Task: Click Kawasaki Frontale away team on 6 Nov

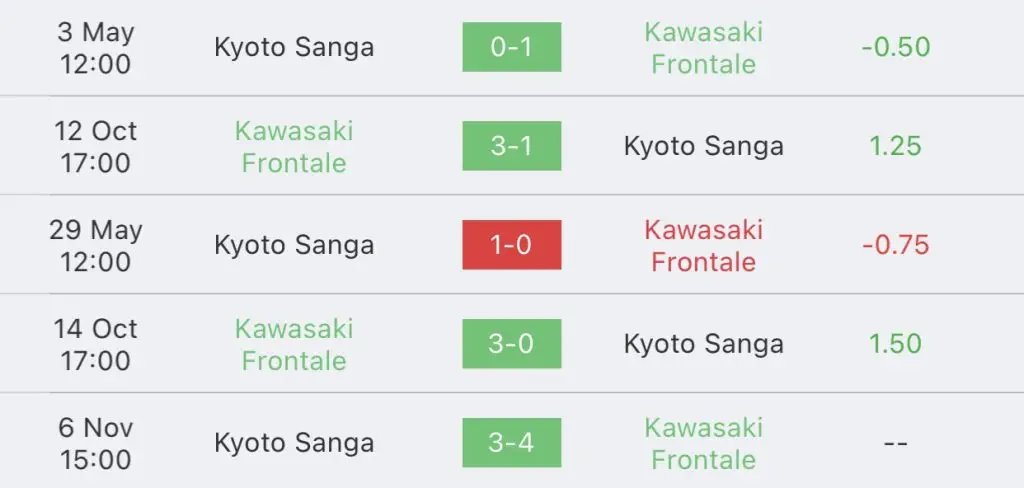Action: 703,444
